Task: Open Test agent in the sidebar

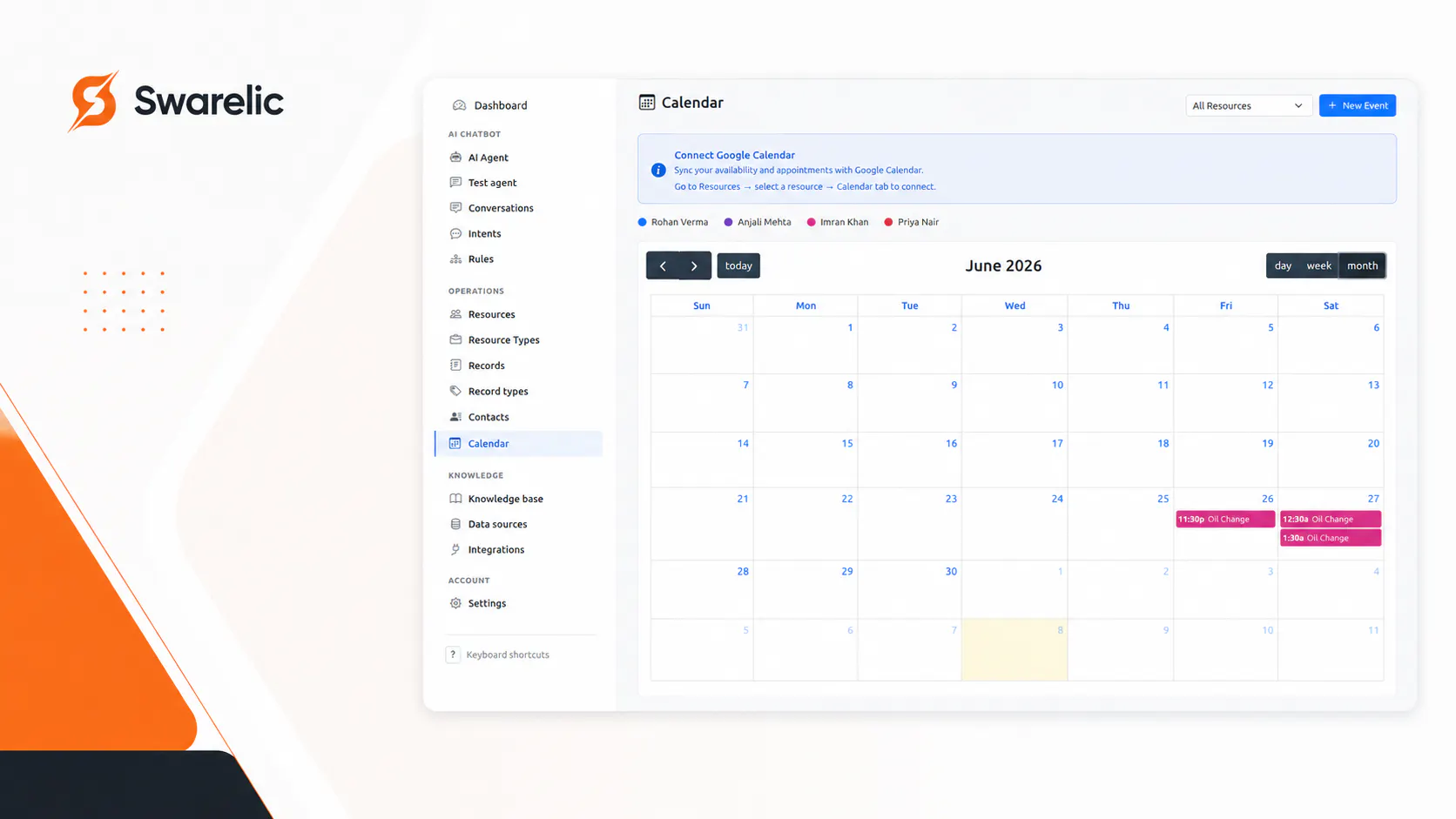Action: 493,183
